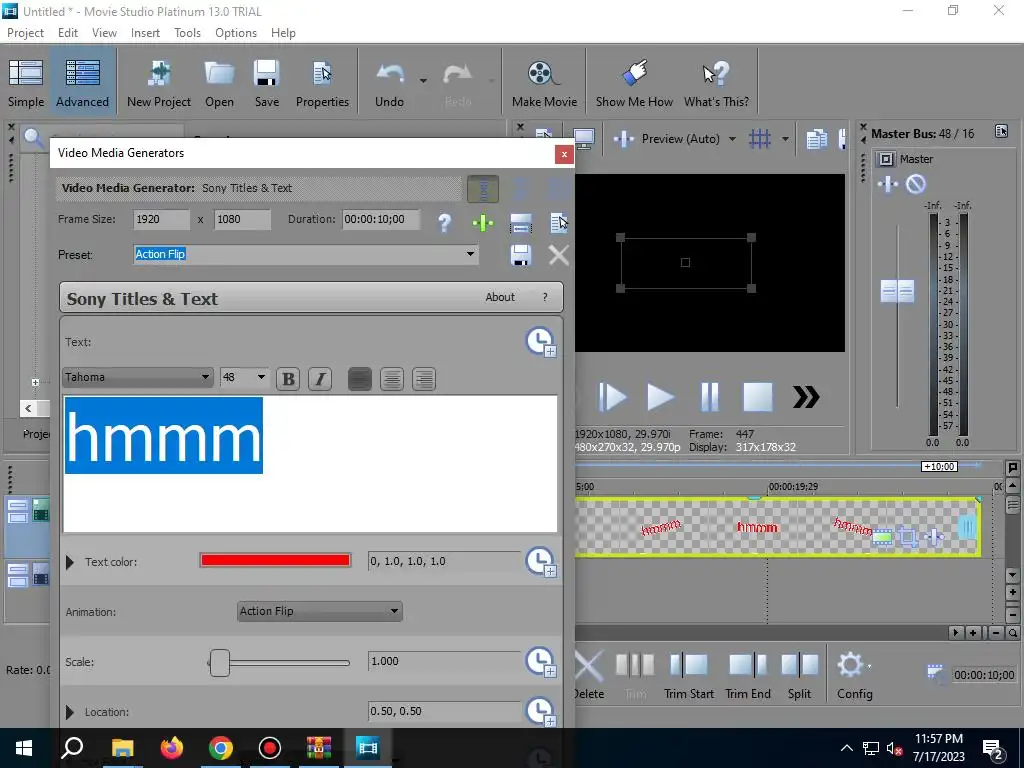Open the Insert menu
1024x768 pixels.
coord(145,33)
